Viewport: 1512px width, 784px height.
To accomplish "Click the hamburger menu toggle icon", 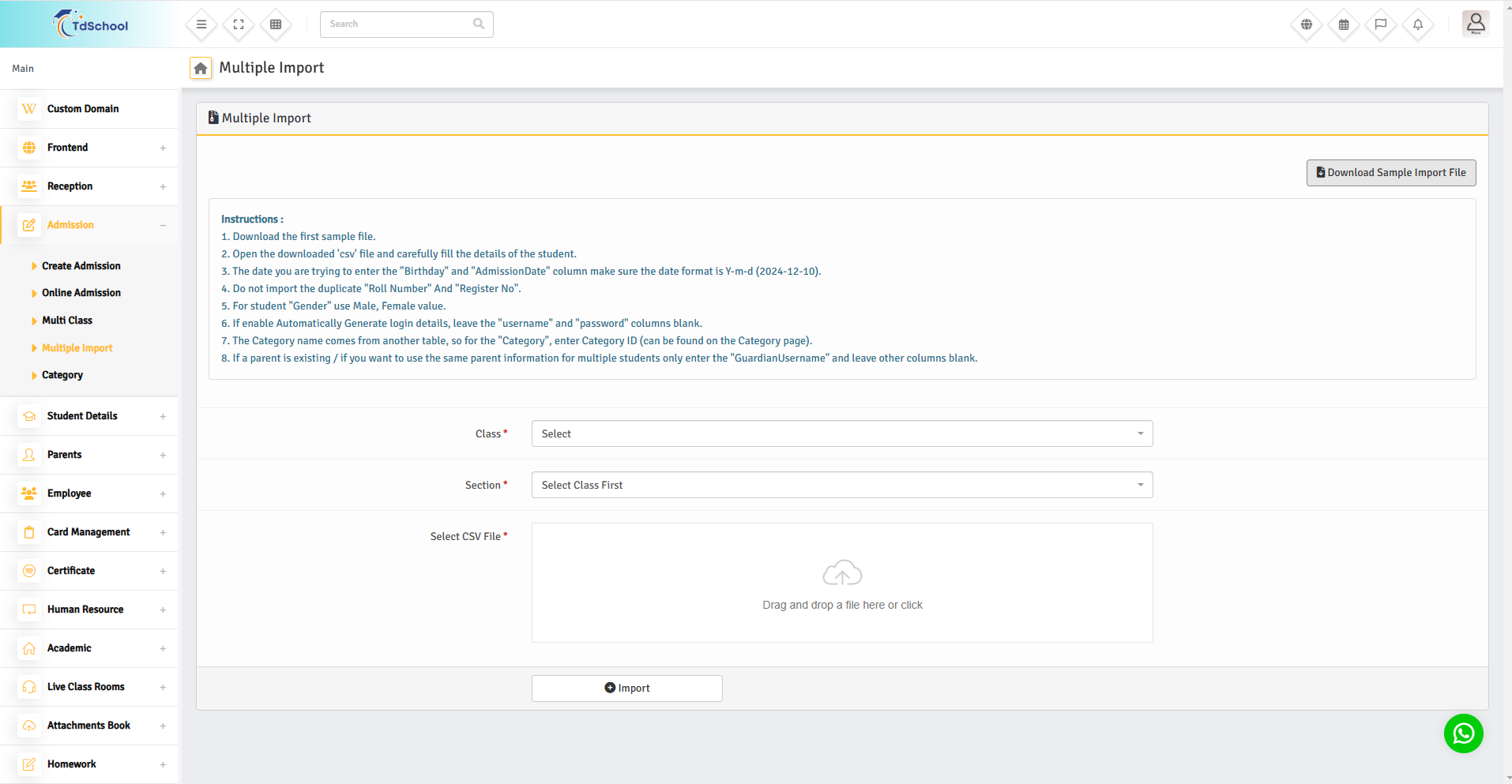I will point(201,24).
